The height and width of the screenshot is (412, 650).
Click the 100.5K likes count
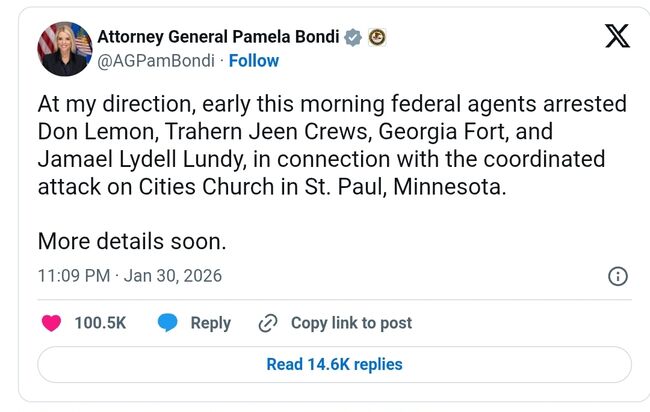(100, 323)
